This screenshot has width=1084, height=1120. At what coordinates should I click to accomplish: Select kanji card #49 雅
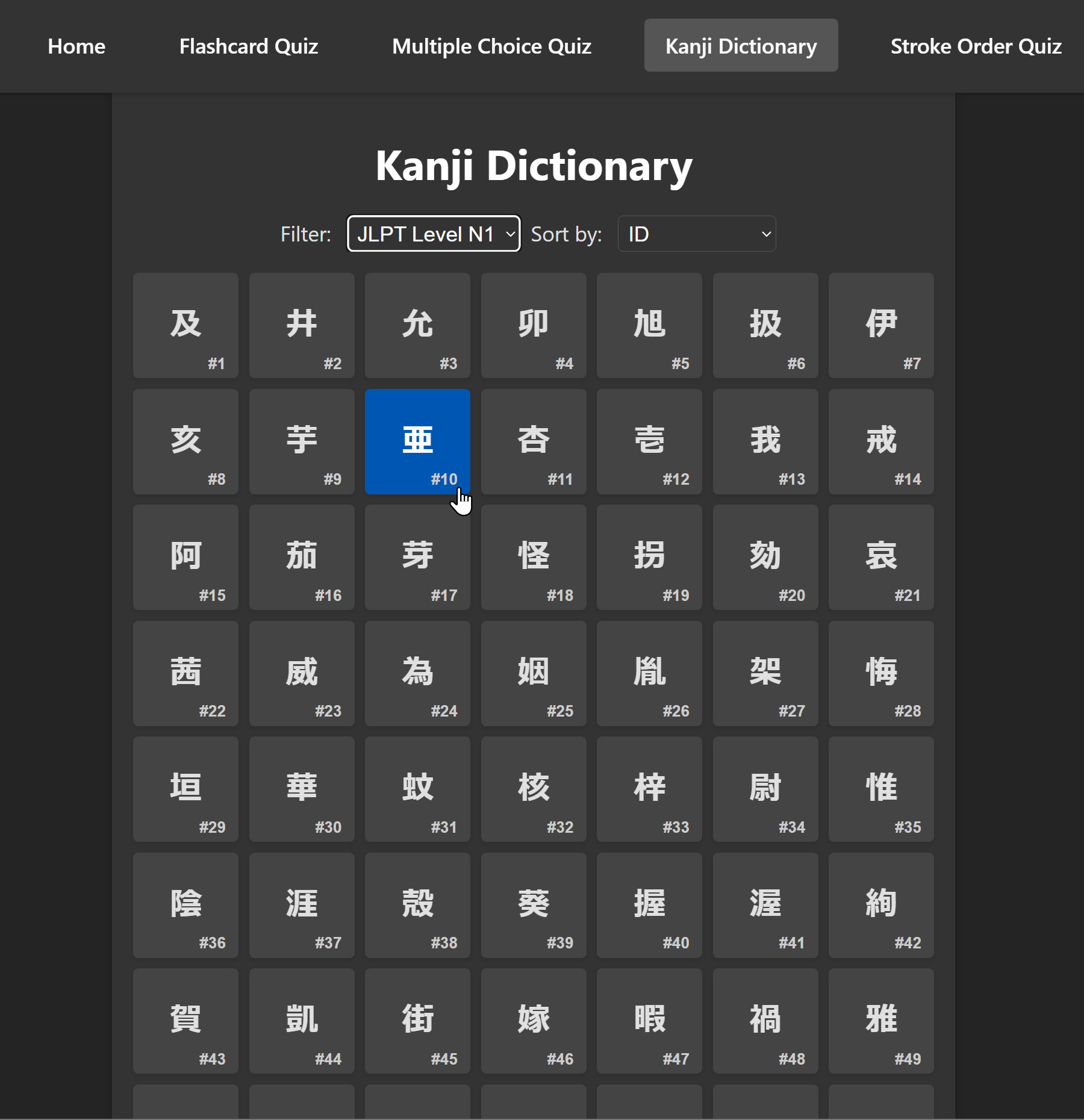coord(881,1021)
